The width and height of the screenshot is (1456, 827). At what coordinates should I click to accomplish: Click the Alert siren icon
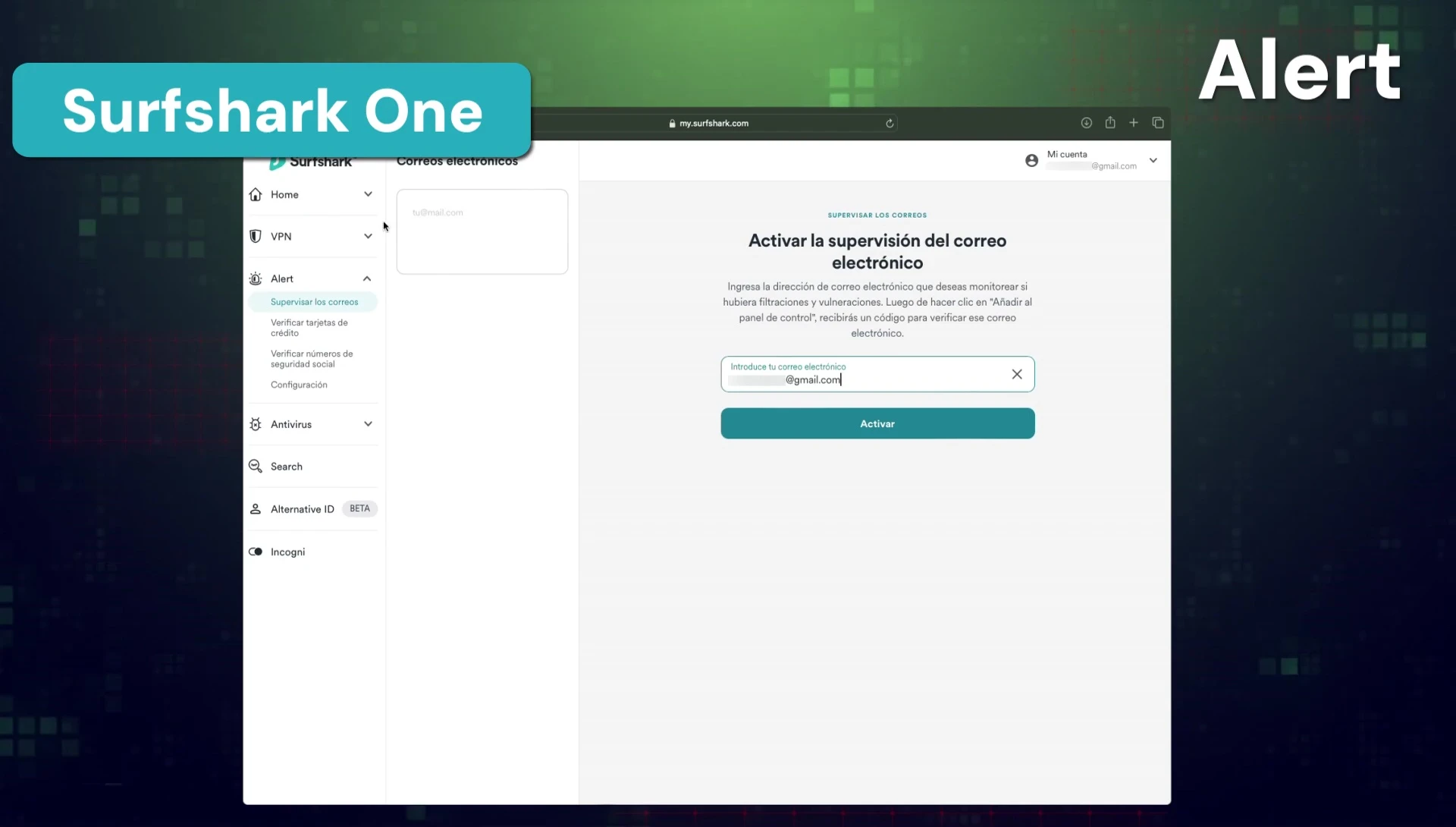[256, 278]
